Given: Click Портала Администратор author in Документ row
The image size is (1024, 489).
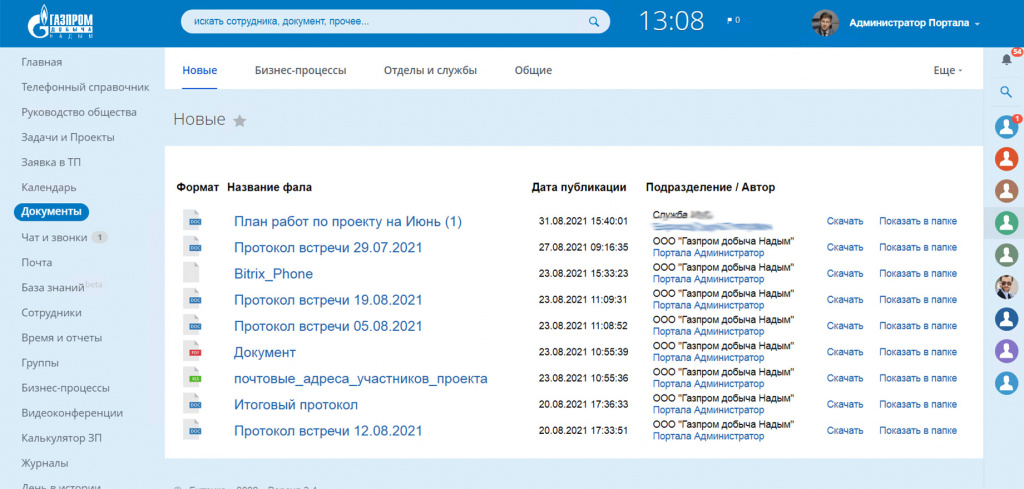Looking at the screenshot, I should point(708,358).
